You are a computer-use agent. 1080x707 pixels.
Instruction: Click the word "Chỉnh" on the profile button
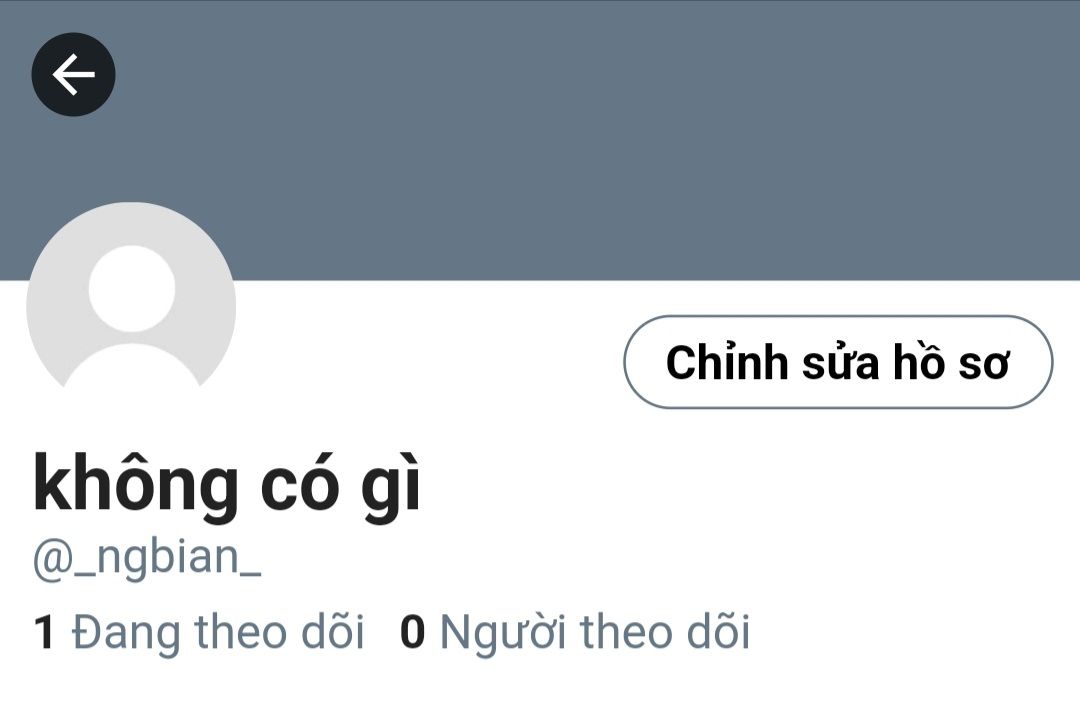coord(727,360)
